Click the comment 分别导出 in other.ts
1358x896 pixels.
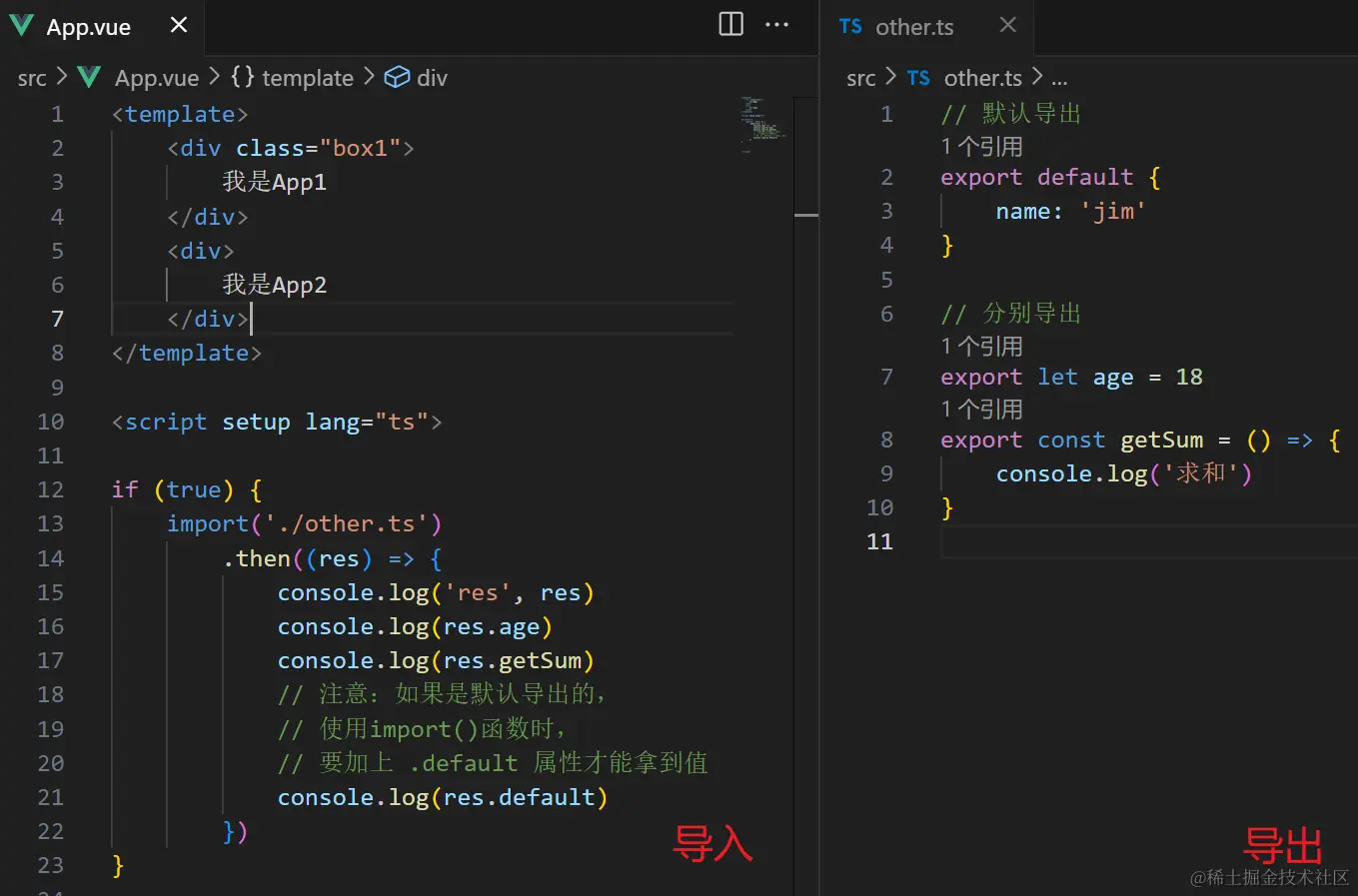pyautogui.click(x=1011, y=314)
